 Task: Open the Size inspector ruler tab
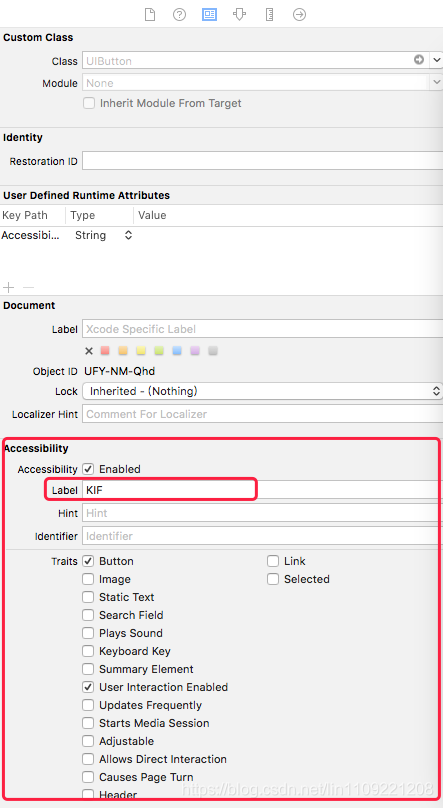click(x=269, y=14)
